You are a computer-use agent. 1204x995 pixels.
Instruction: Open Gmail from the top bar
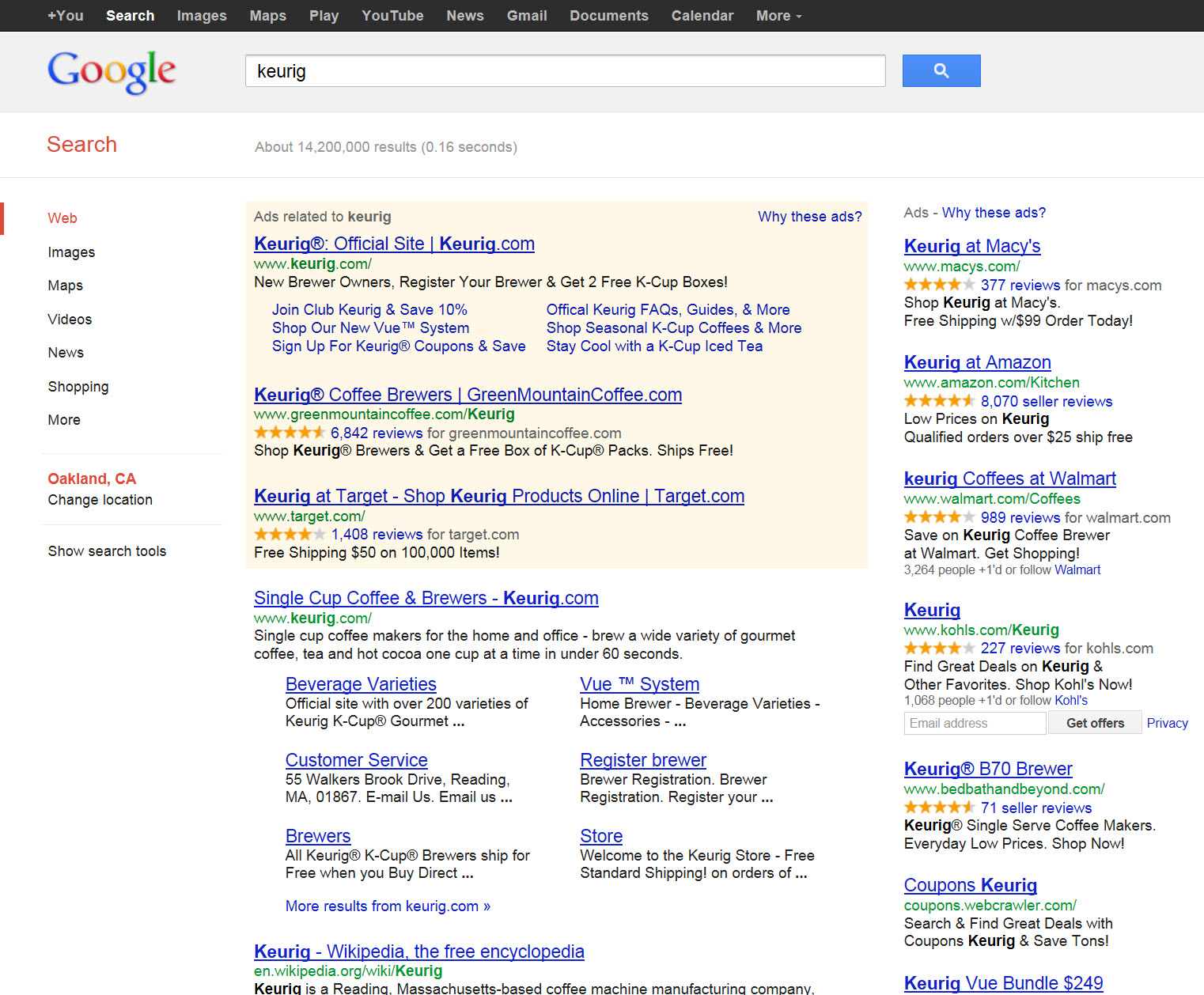527,16
